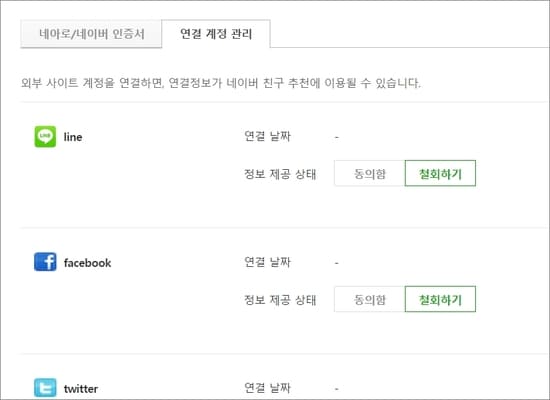The height and width of the screenshot is (400, 550).
Task: Switch to 네아로/네이버 인증서 tab
Action: (x=92, y=34)
